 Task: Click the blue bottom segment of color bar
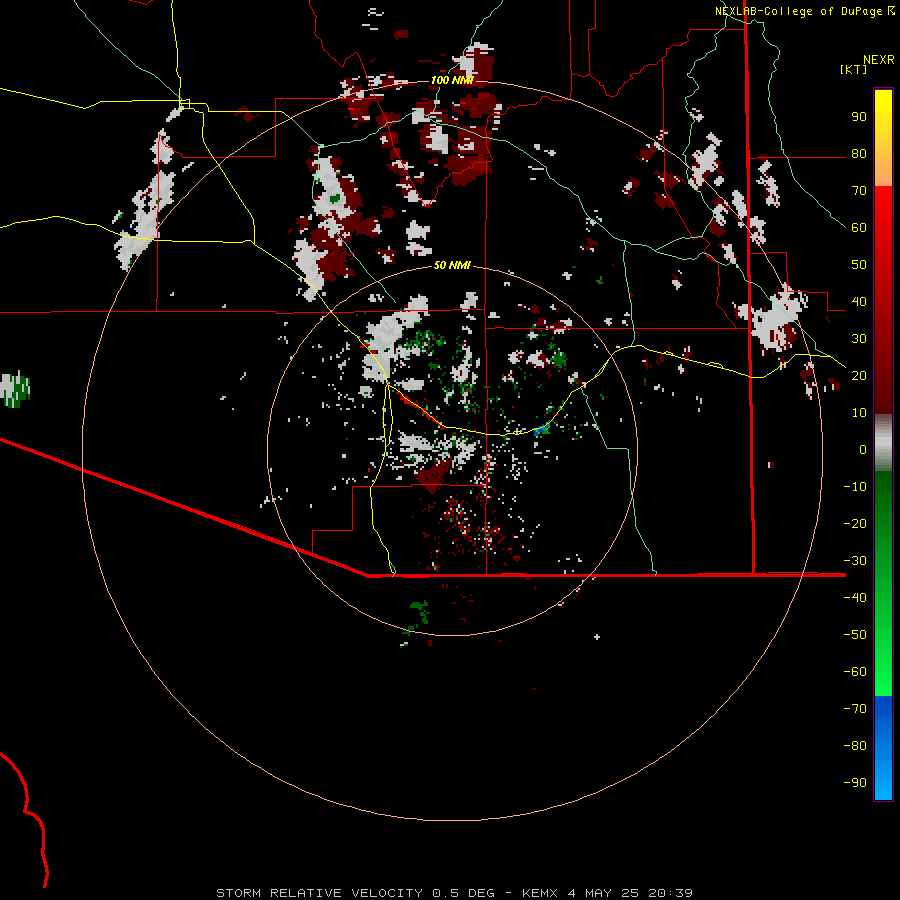coord(883,748)
